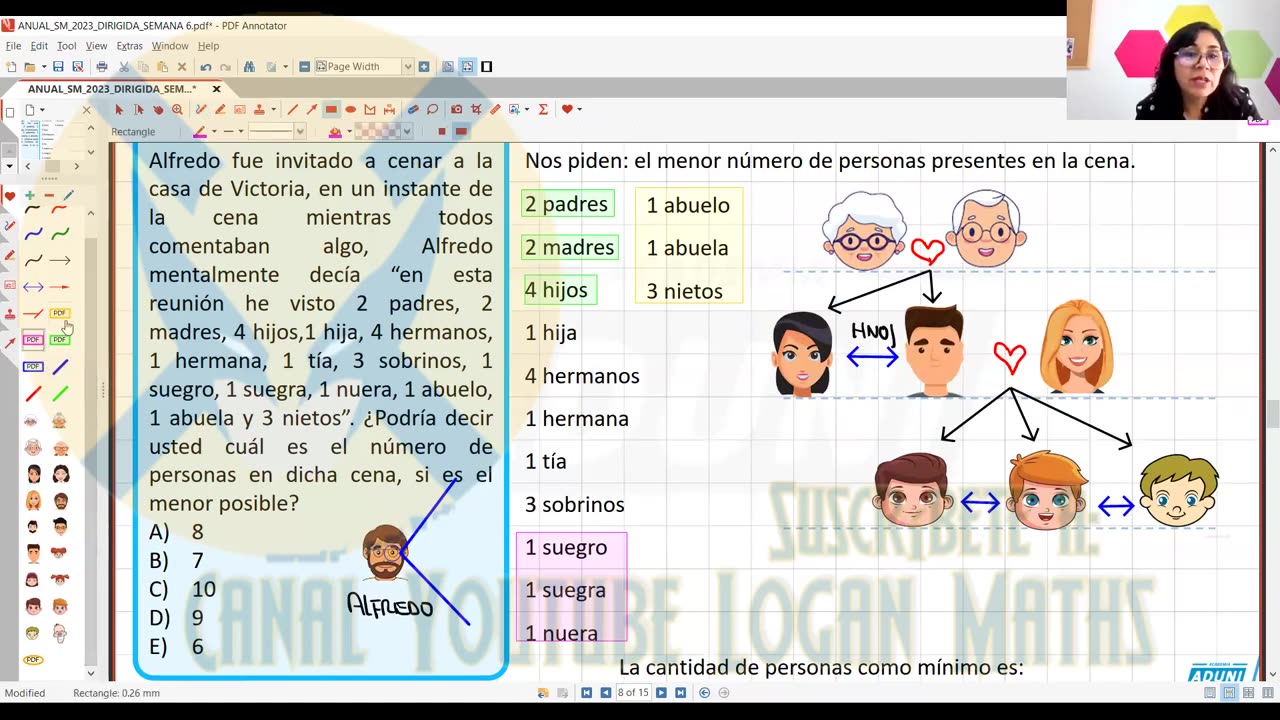This screenshot has width=1280, height=720.
Task: Click the Sigma formula tool
Action: [543, 109]
